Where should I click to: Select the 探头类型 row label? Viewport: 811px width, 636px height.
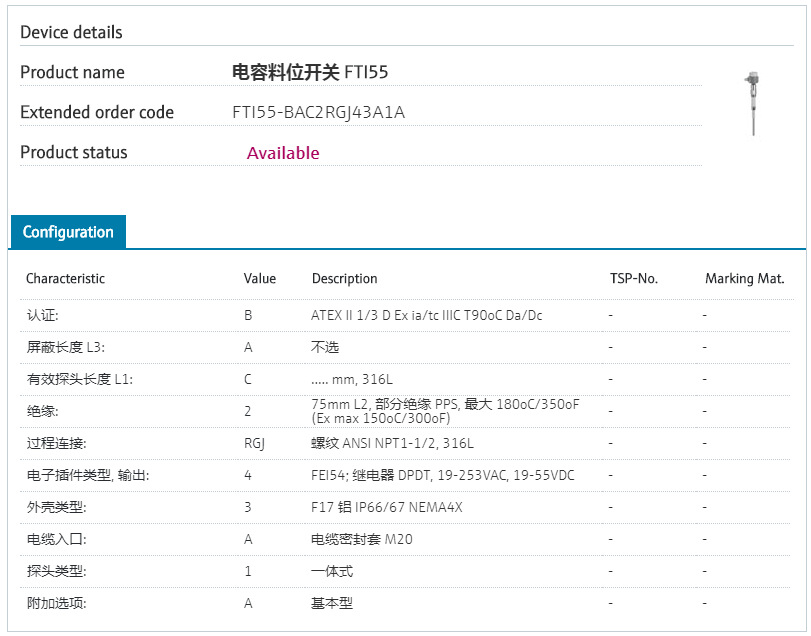56,571
